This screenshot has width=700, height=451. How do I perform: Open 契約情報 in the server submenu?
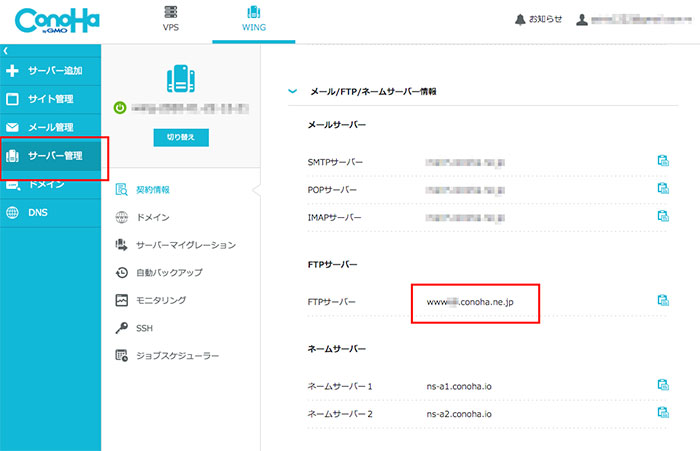click(153, 190)
